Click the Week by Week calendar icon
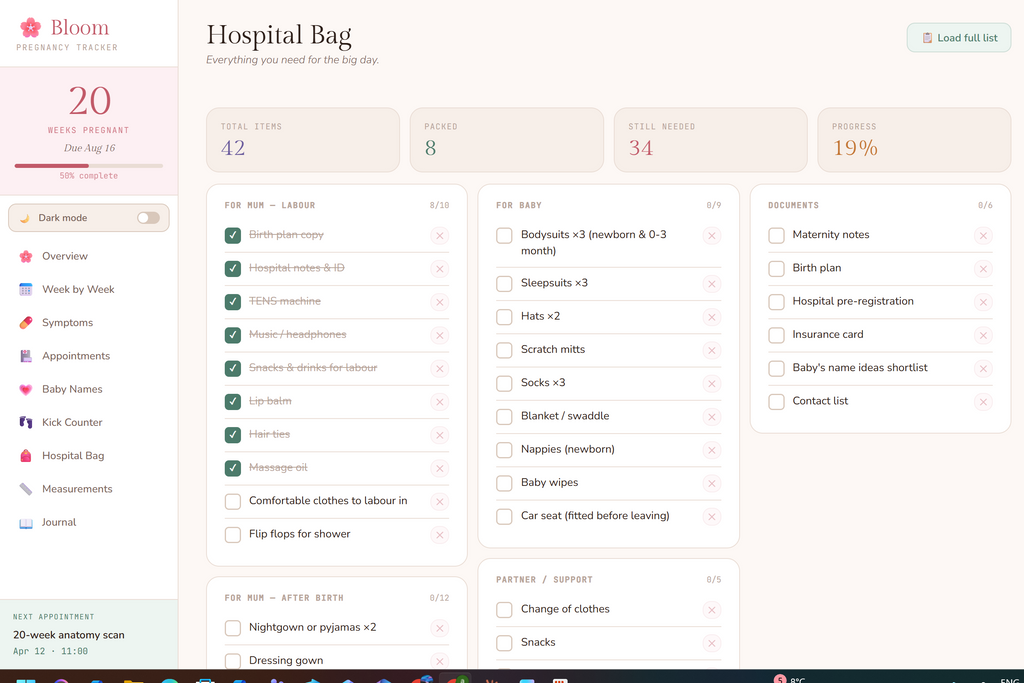This screenshot has height=683, width=1024. click(26, 289)
